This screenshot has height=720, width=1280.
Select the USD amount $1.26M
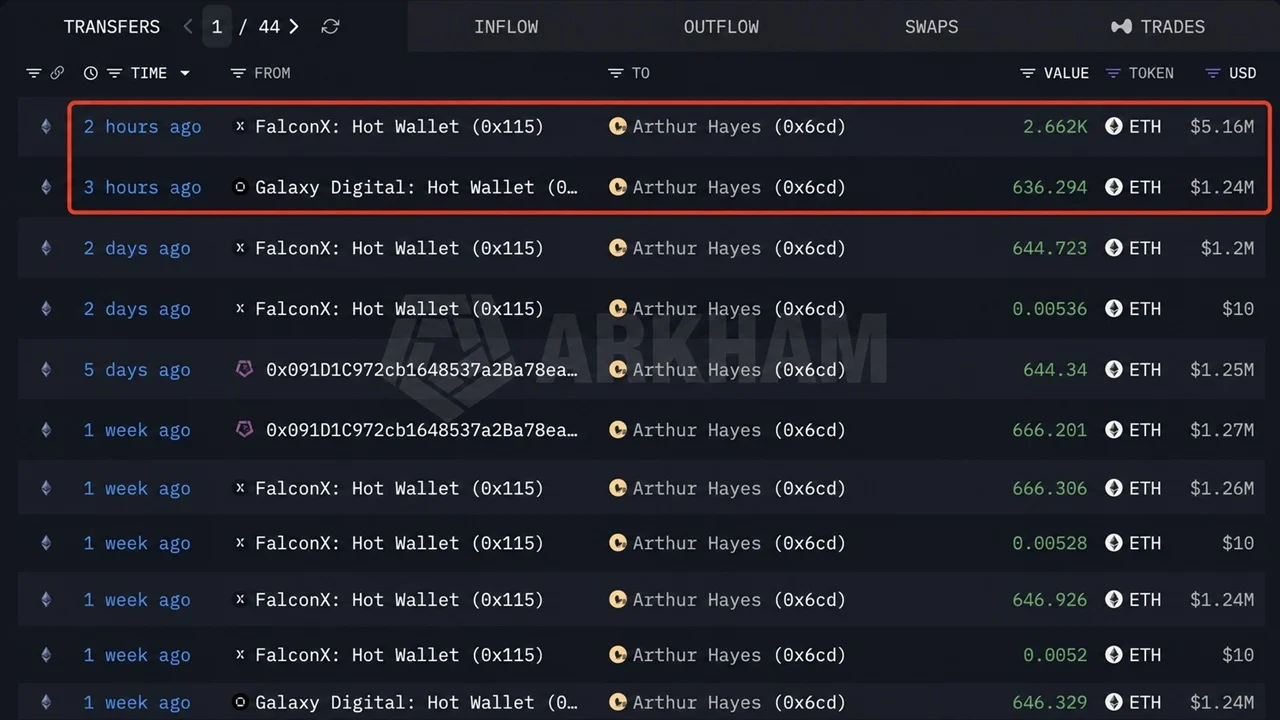1222,488
